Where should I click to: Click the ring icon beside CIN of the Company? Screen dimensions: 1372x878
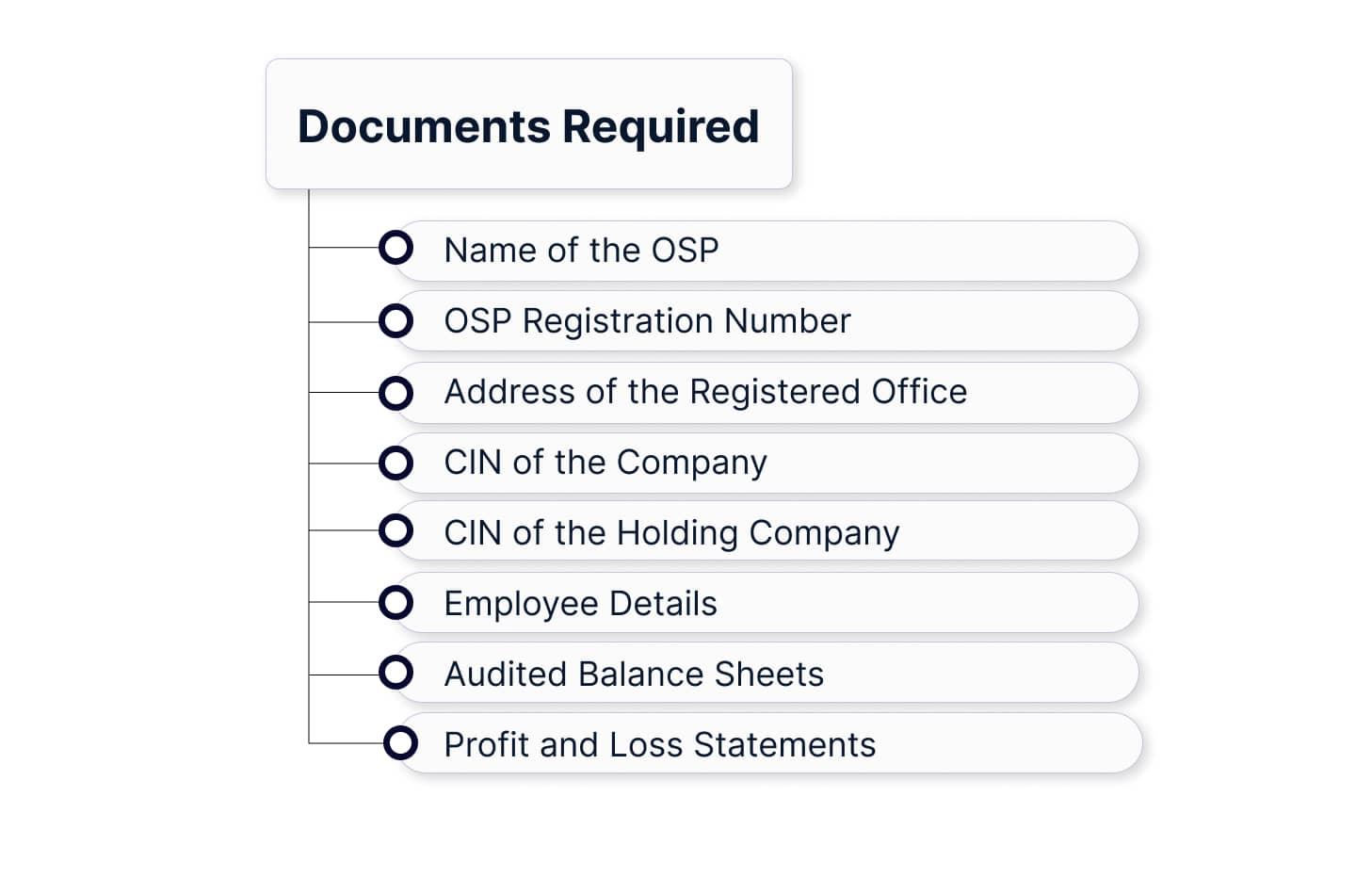(395, 463)
